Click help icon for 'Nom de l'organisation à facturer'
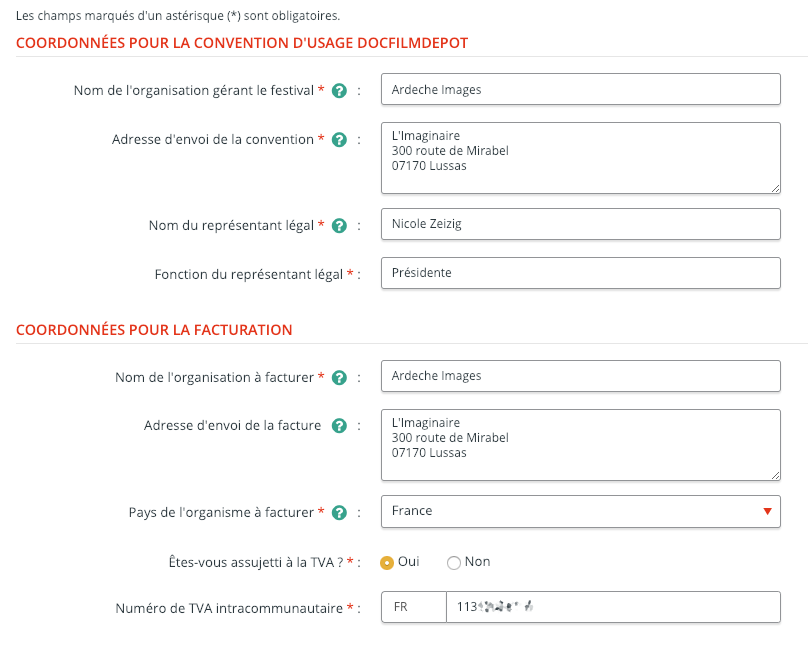This screenshot has width=808, height=647. [x=339, y=378]
